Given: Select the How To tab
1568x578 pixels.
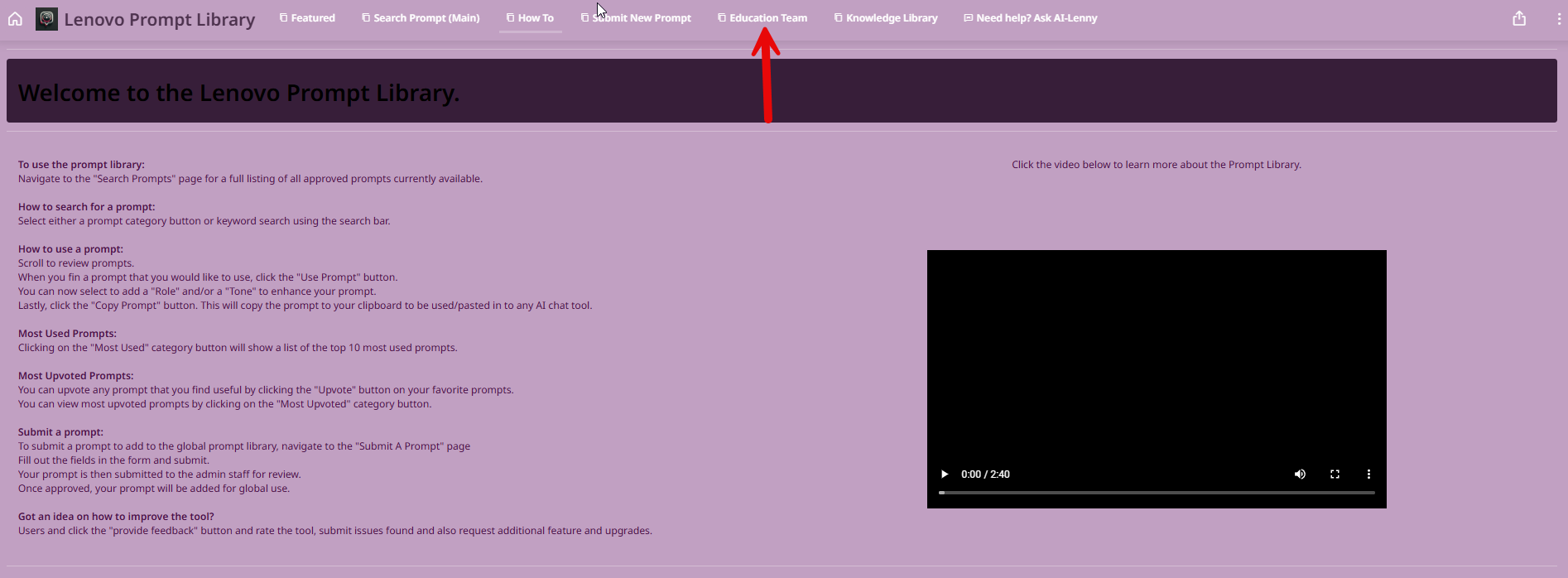Looking at the screenshot, I should click(530, 18).
